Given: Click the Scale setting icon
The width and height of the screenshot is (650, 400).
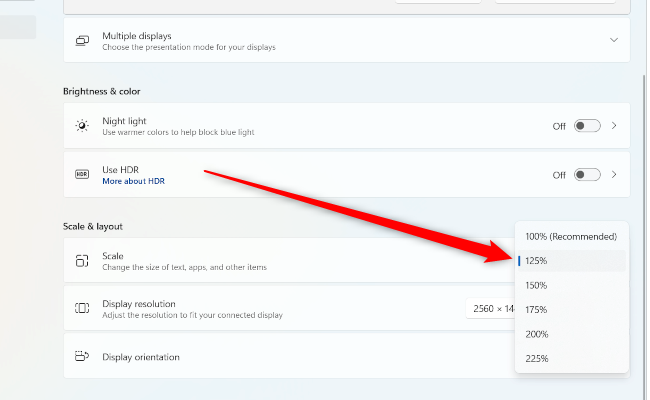Looking at the screenshot, I should (82, 261).
